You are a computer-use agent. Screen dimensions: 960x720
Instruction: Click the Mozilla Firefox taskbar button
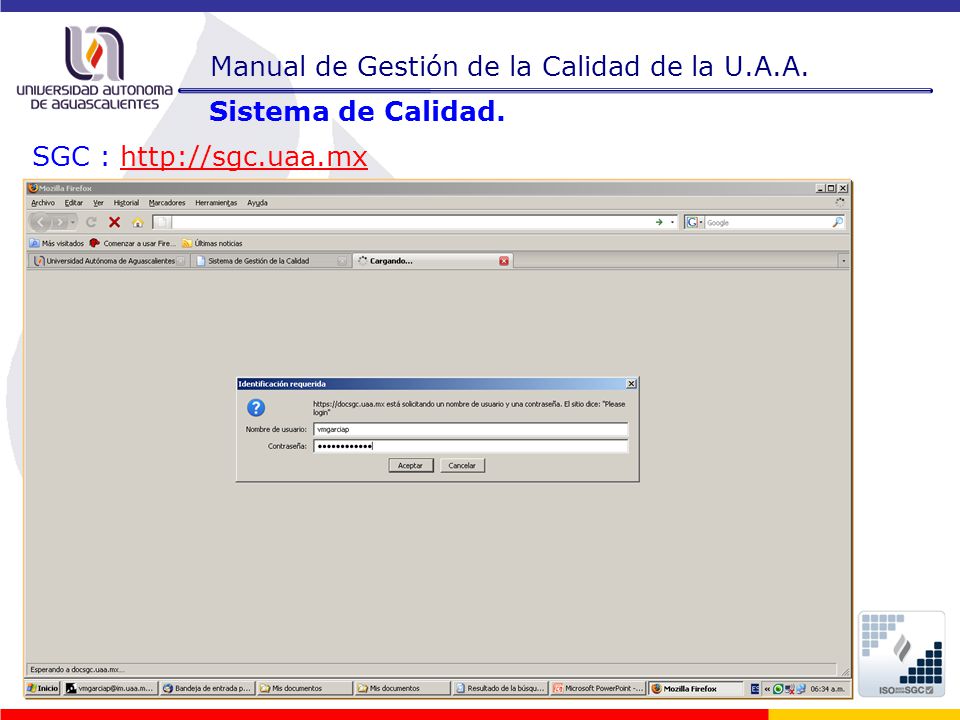[696, 689]
